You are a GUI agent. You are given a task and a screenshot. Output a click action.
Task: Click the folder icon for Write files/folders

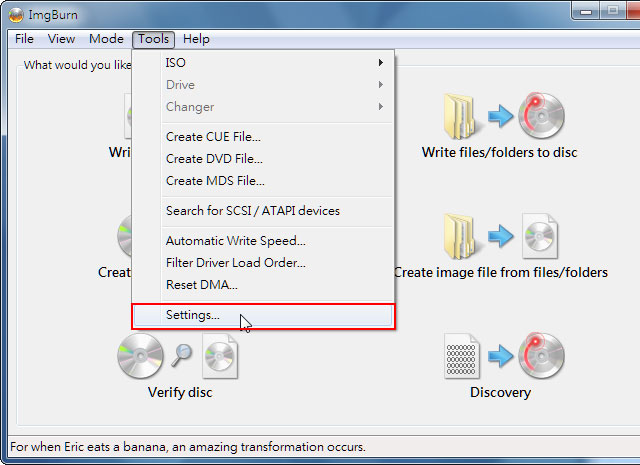[460, 116]
